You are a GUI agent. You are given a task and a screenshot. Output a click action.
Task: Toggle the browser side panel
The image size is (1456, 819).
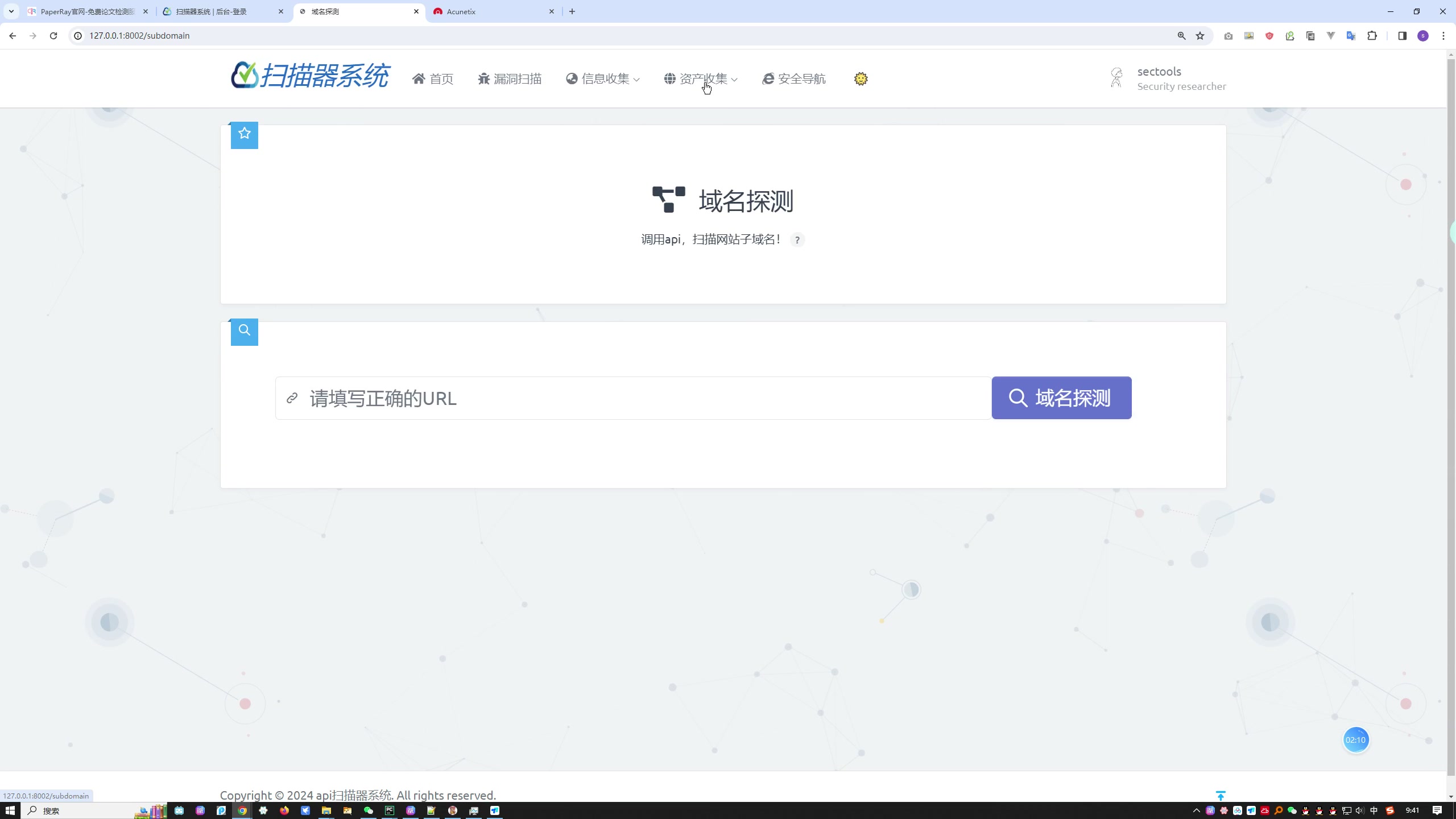pyautogui.click(x=1402, y=36)
